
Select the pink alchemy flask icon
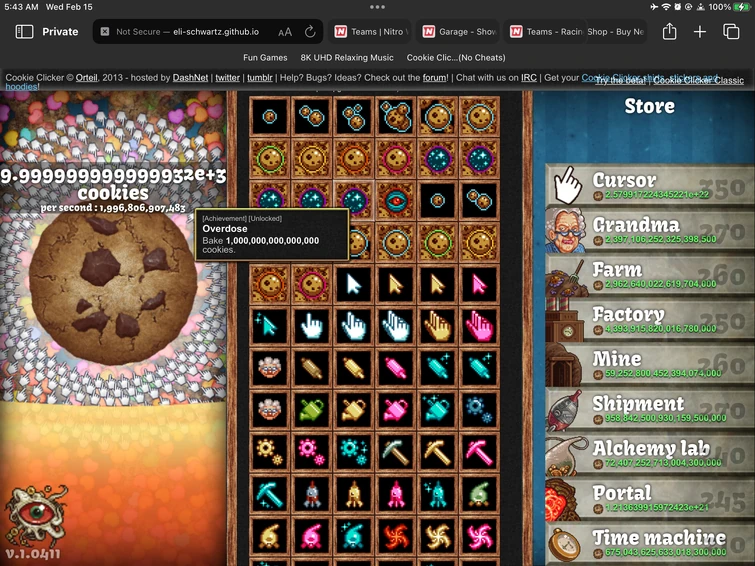pyautogui.click(x=311, y=536)
